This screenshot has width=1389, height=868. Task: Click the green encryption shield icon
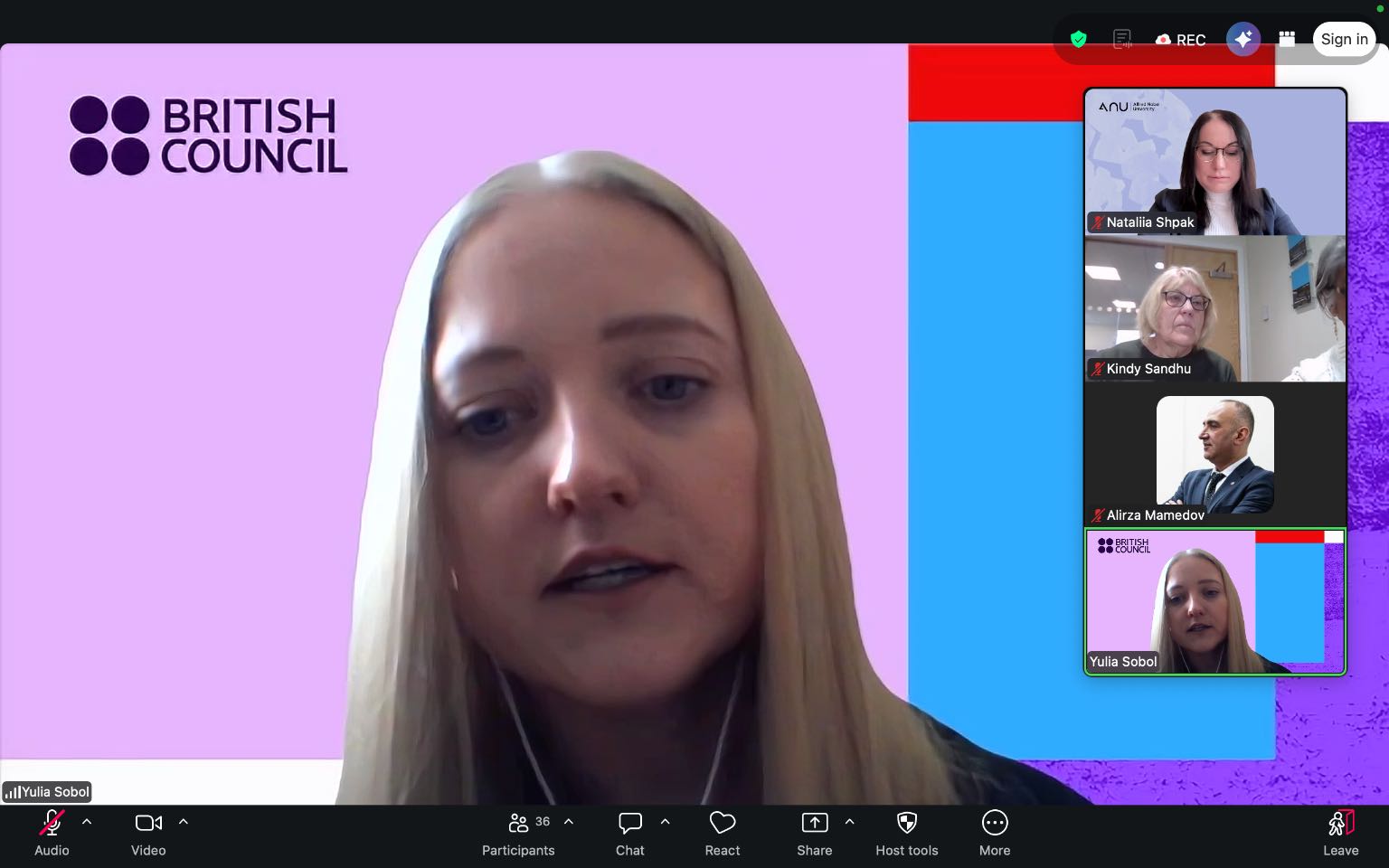[1078, 39]
